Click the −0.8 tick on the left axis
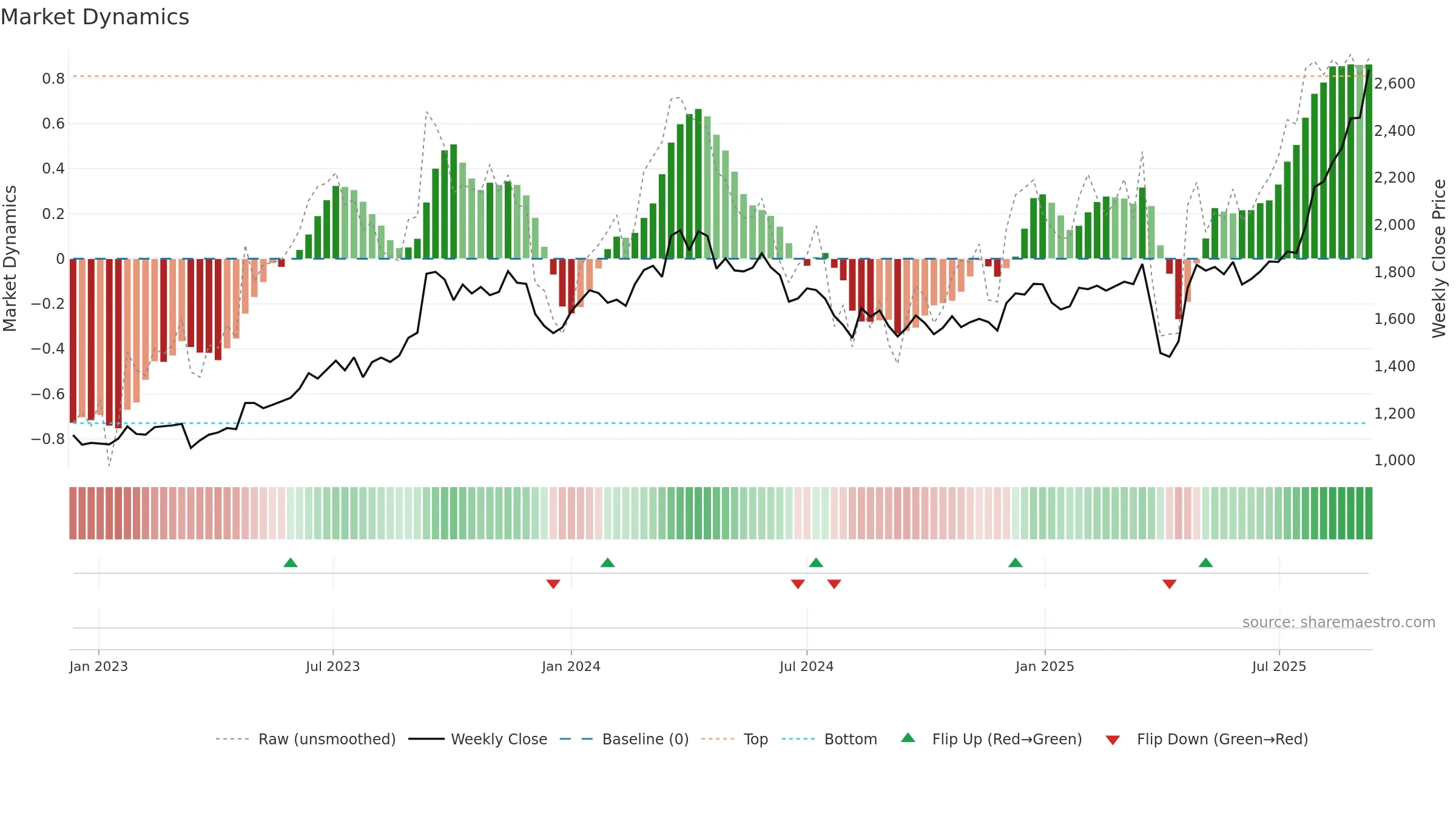This screenshot has height=819, width=1456. pos(48,439)
